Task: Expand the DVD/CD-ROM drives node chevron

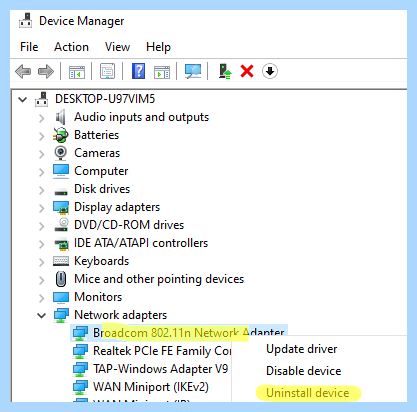Action: [41, 226]
